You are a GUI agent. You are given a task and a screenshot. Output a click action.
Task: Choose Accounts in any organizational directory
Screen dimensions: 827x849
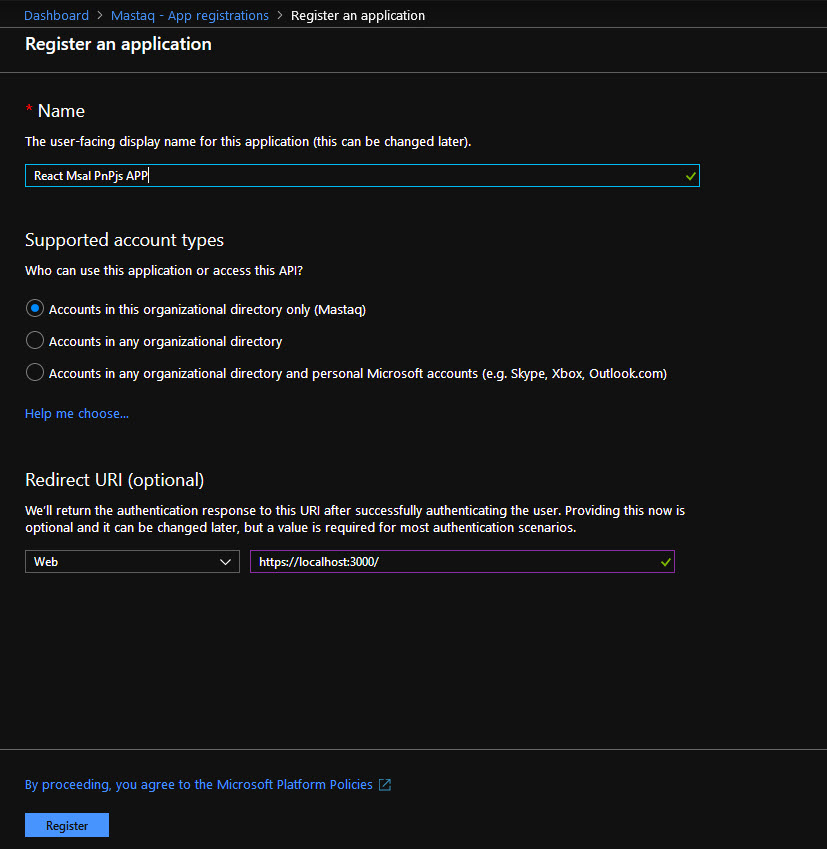coord(35,341)
